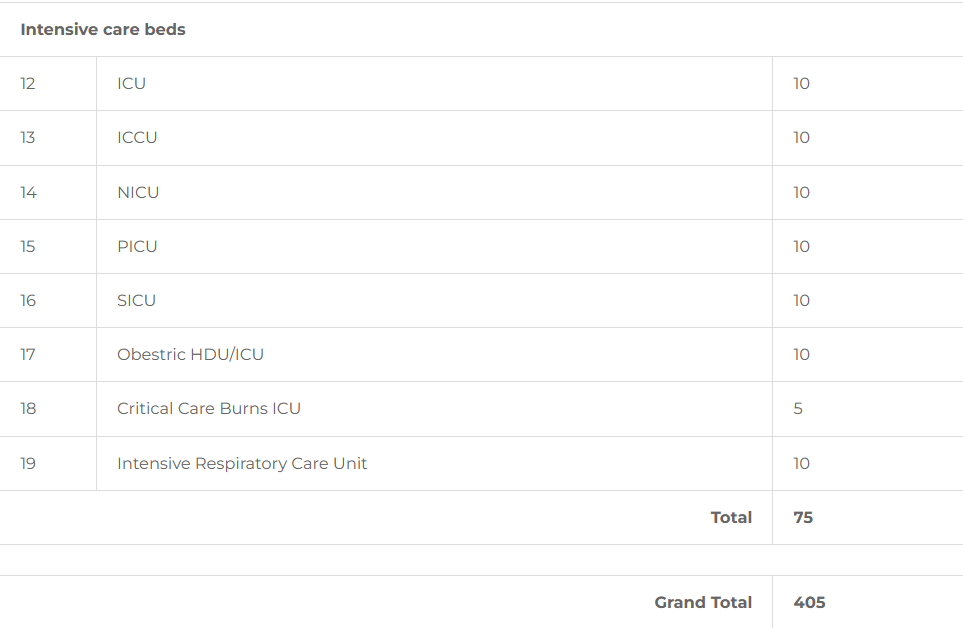This screenshot has width=963, height=628.
Task: Click serial number 15 beside PICU
Action: [x=28, y=246]
